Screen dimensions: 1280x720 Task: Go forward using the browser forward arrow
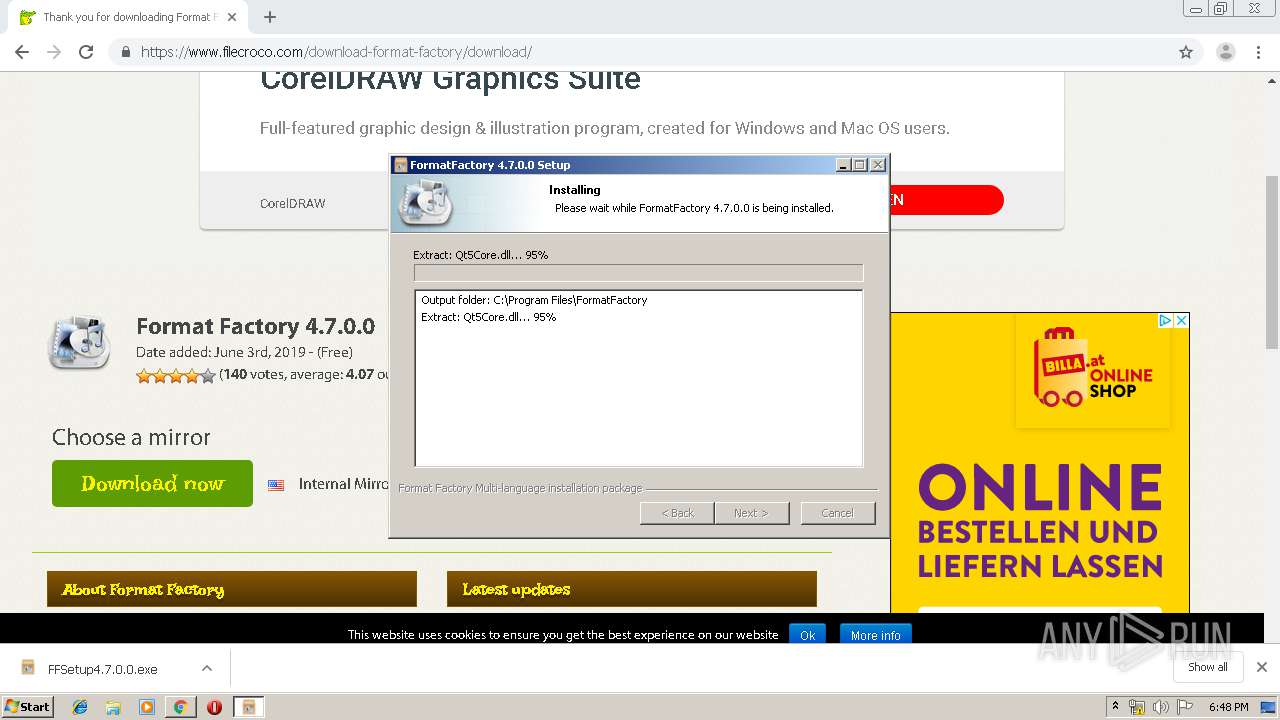pos(54,52)
